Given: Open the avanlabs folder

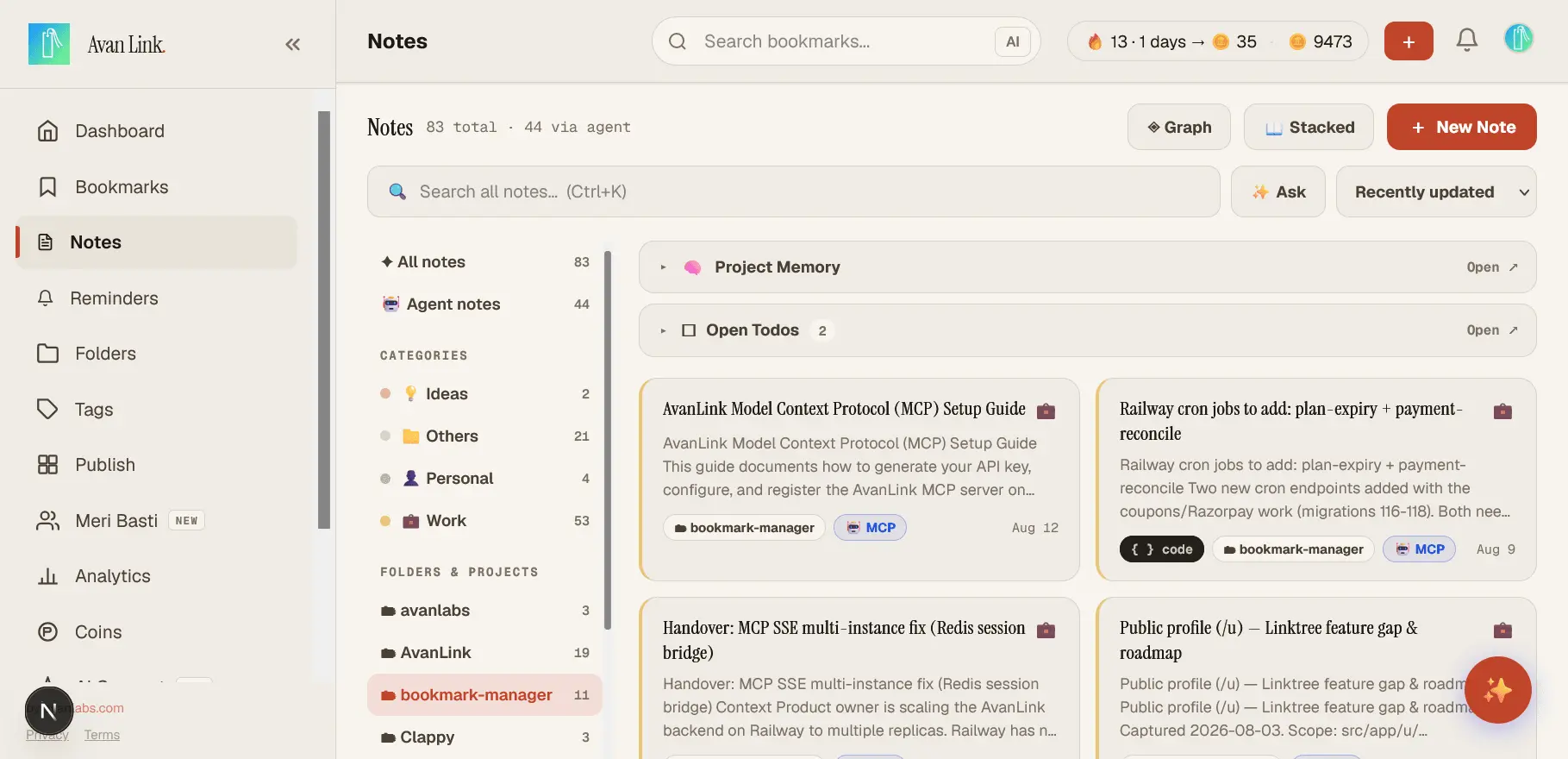Looking at the screenshot, I should coord(484,611).
